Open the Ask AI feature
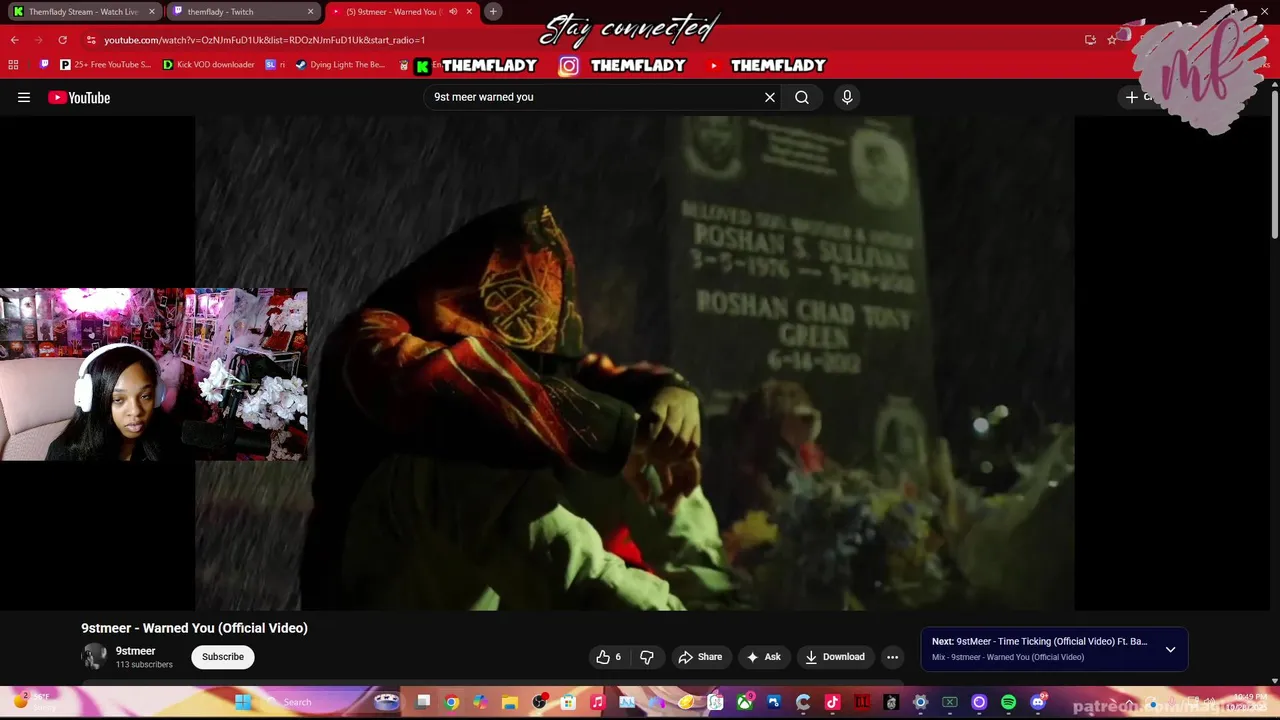Image resolution: width=1280 pixels, height=720 pixels. pos(763,657)
